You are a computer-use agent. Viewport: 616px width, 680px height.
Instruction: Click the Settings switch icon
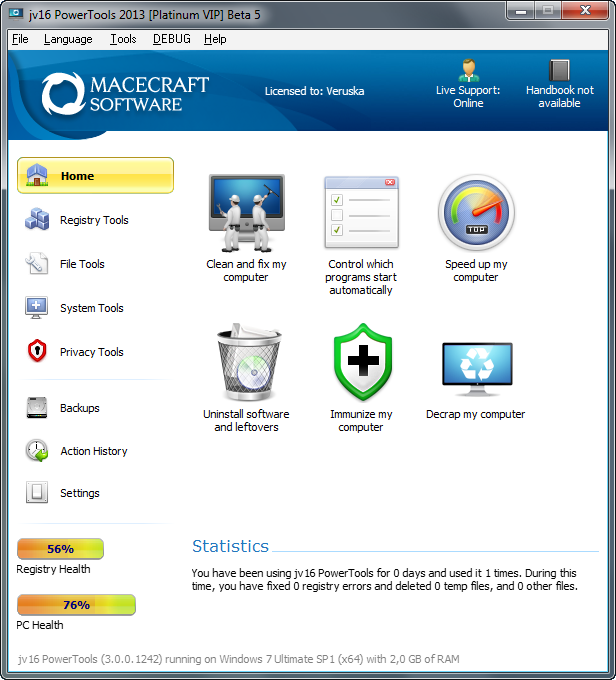coord(37,492)
